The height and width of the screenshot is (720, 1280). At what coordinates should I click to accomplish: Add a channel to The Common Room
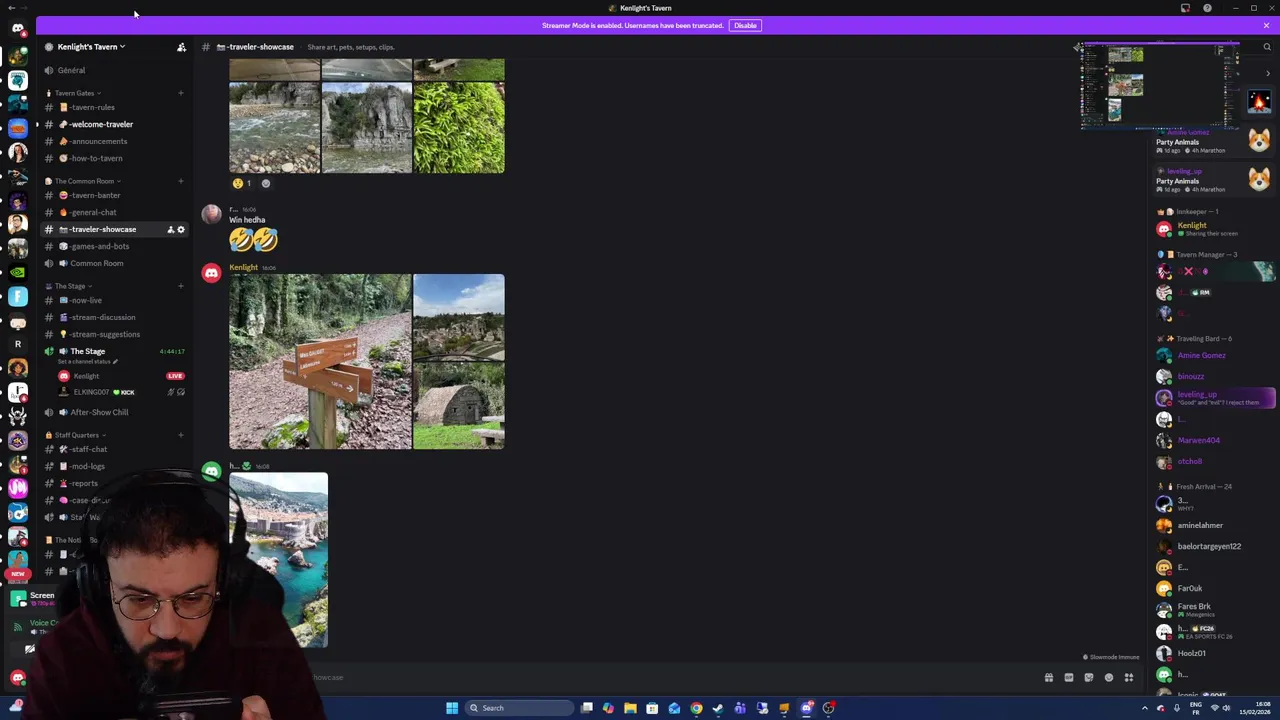click(x=181, y=181)
